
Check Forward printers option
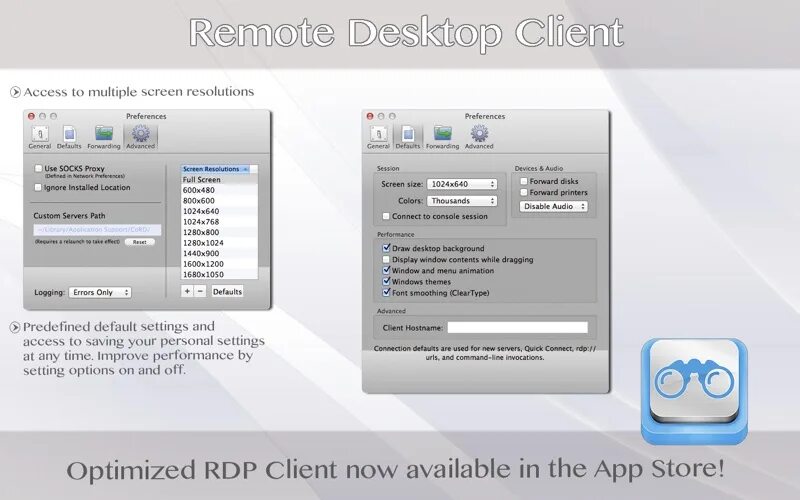[524, 192]
